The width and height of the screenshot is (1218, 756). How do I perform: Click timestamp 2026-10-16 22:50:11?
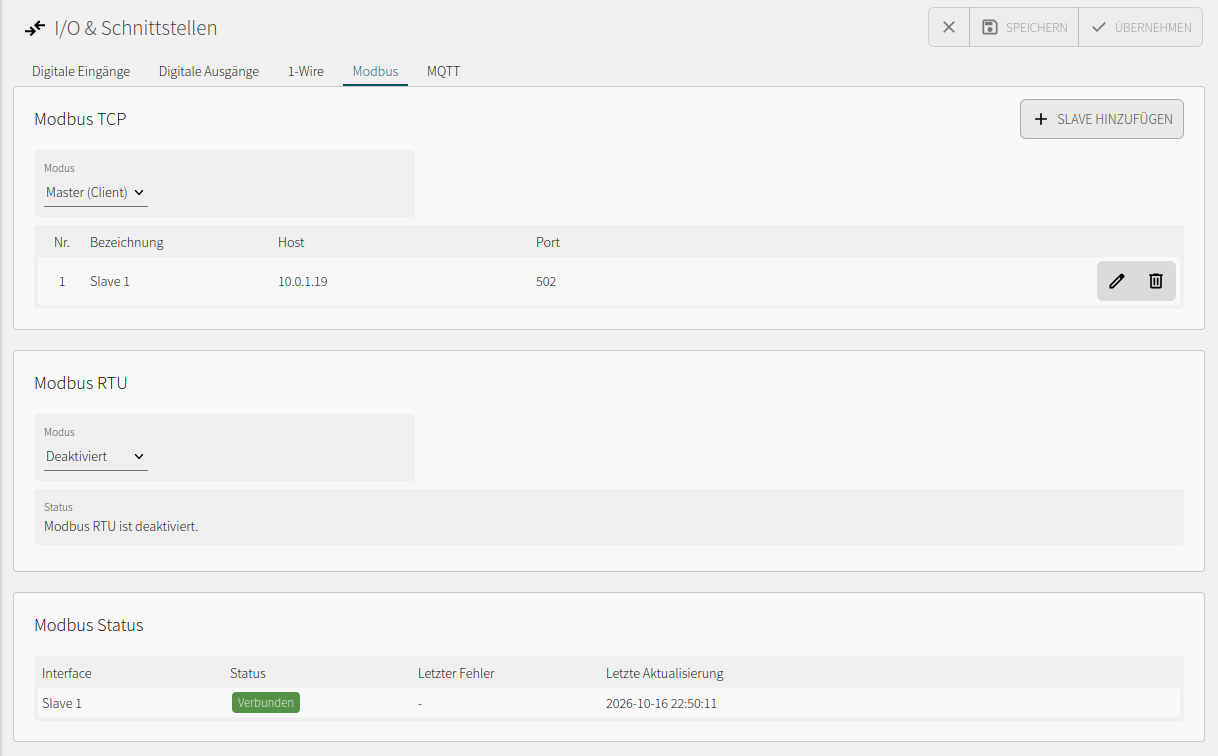coord(661,704)
